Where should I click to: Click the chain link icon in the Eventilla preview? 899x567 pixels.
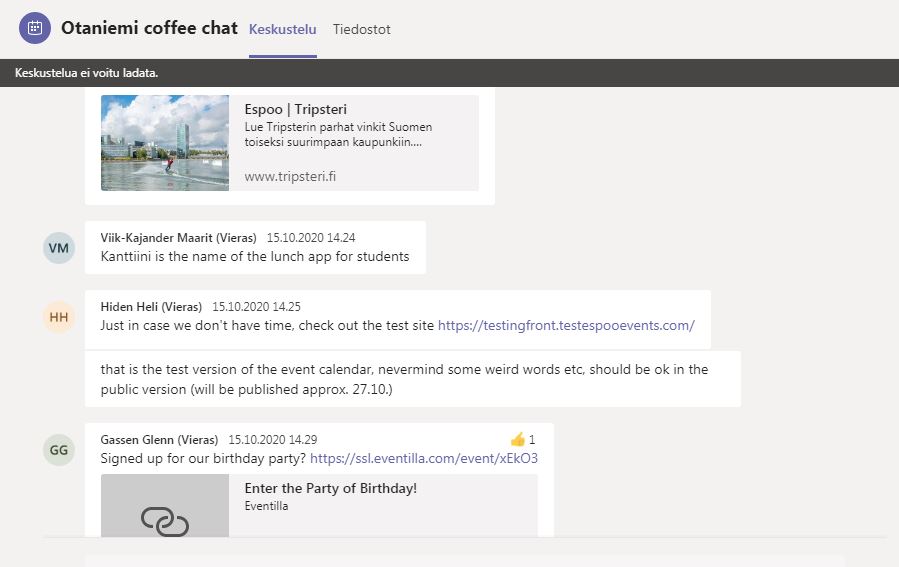[x=165, y=520]
